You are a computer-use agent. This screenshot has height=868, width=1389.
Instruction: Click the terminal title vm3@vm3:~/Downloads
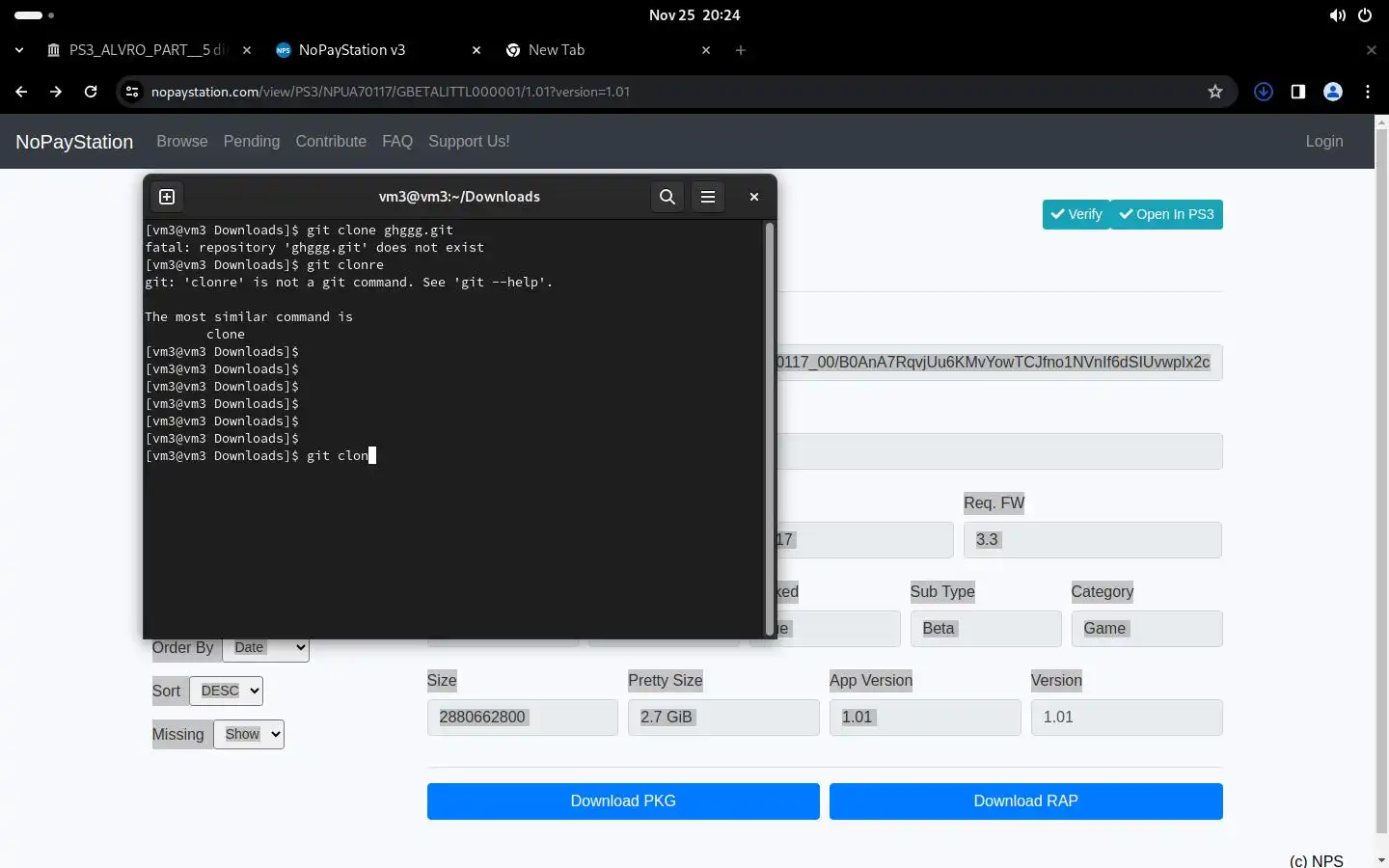pos(459,197)
